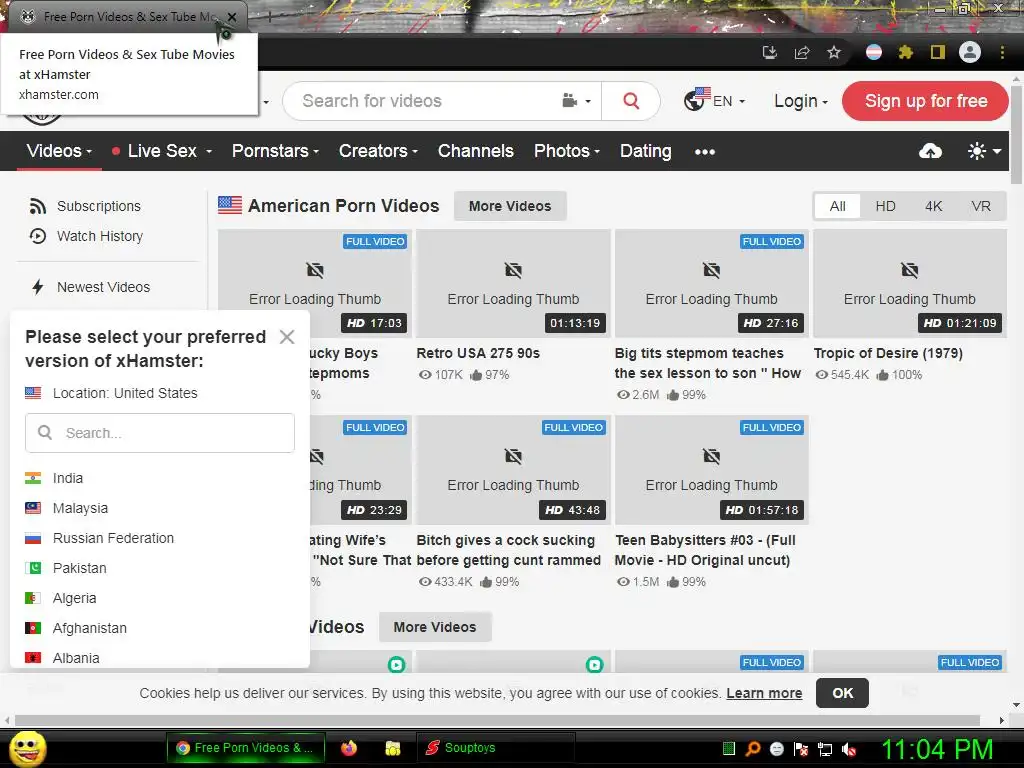This screenshot has width=1024, height=768.
Task: Click the network tray icon
Action: click(x=825, y=749)
